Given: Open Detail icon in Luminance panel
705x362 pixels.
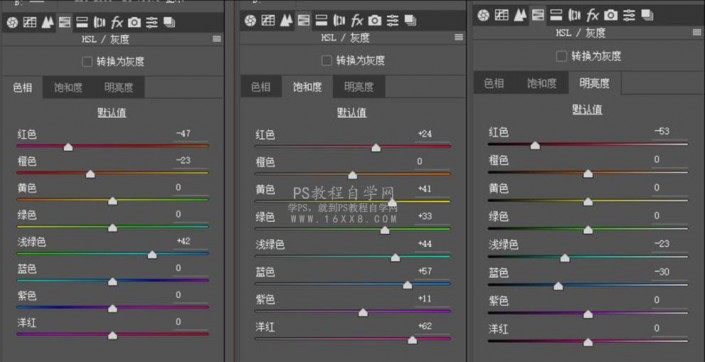Looking at the screenshot, I should click(x=520, y=15).
